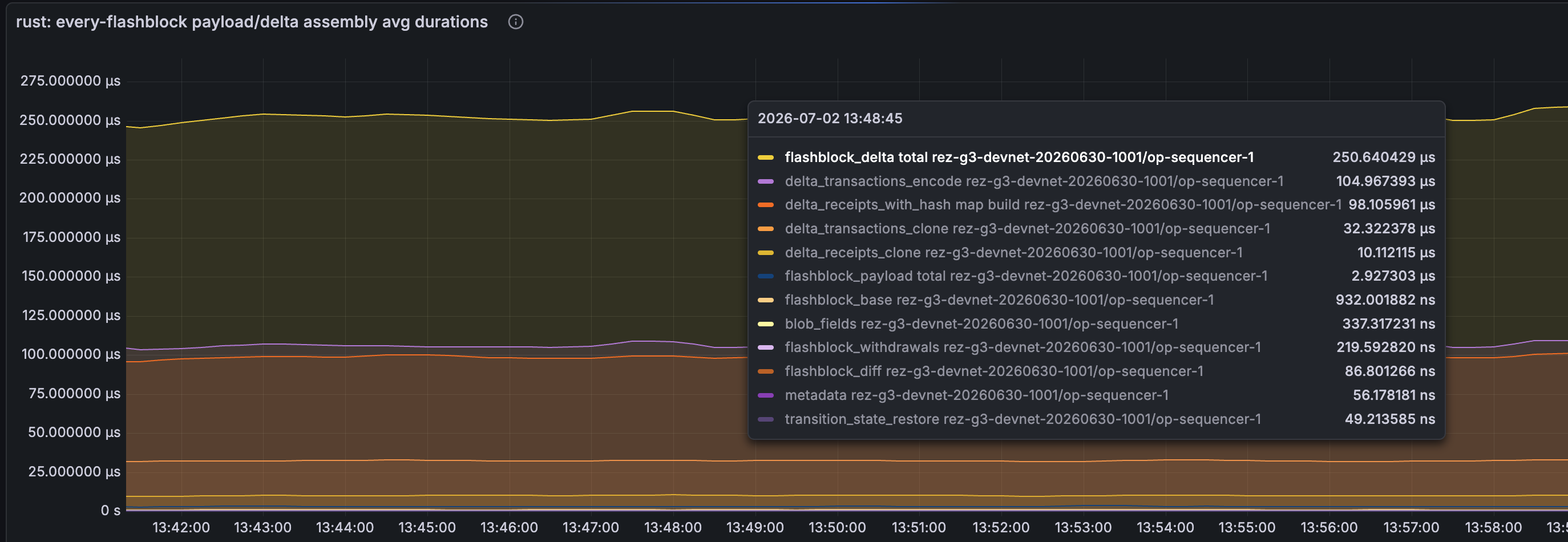The image size is (1568, 542).
Task: Click the panel description info icon
Action: 516,22
